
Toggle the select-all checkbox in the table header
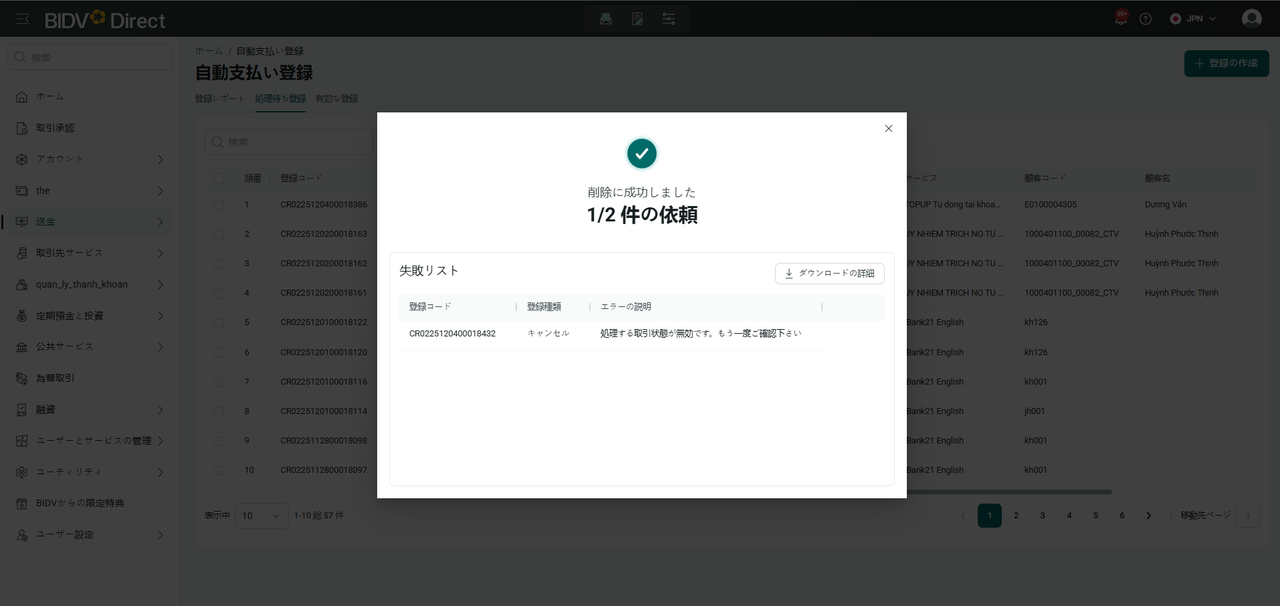click(x=219, y=178)
